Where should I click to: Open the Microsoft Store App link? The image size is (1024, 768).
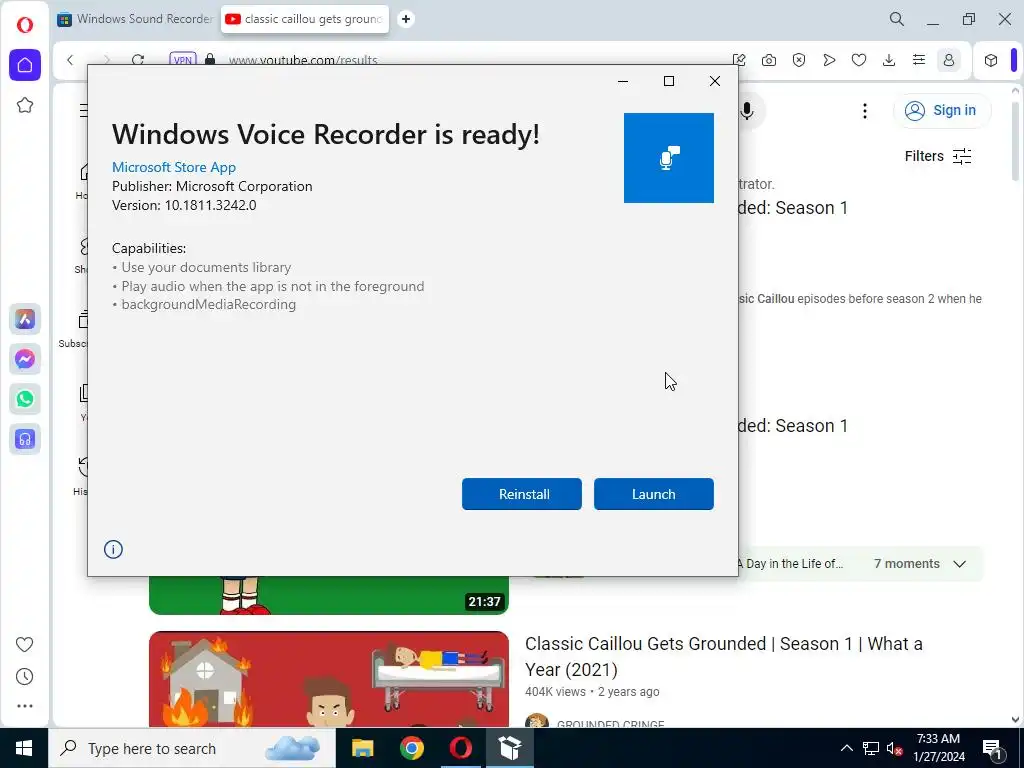pyautogui.click(x=174, y=167)
